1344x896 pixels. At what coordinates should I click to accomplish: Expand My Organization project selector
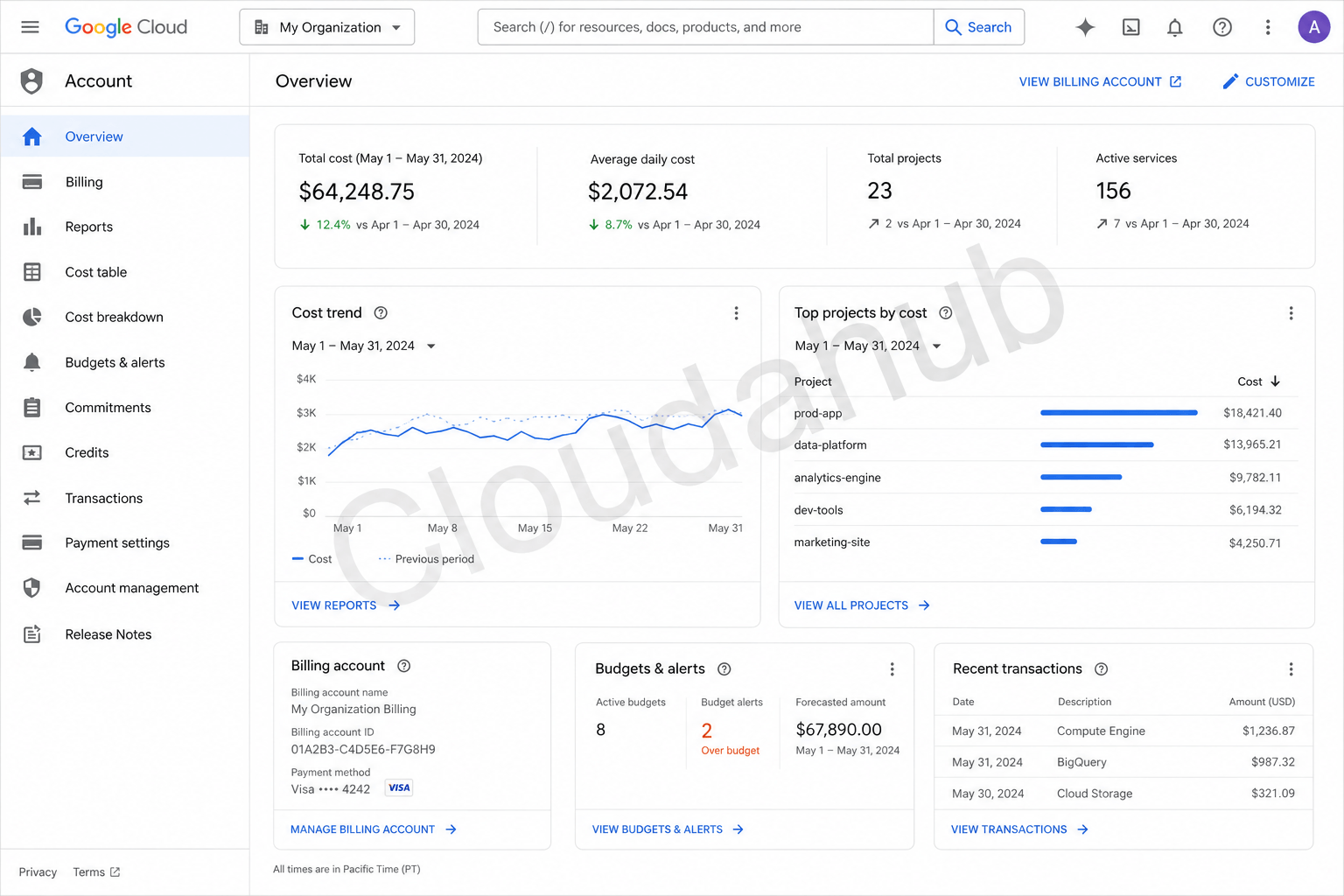coord(327,27)
